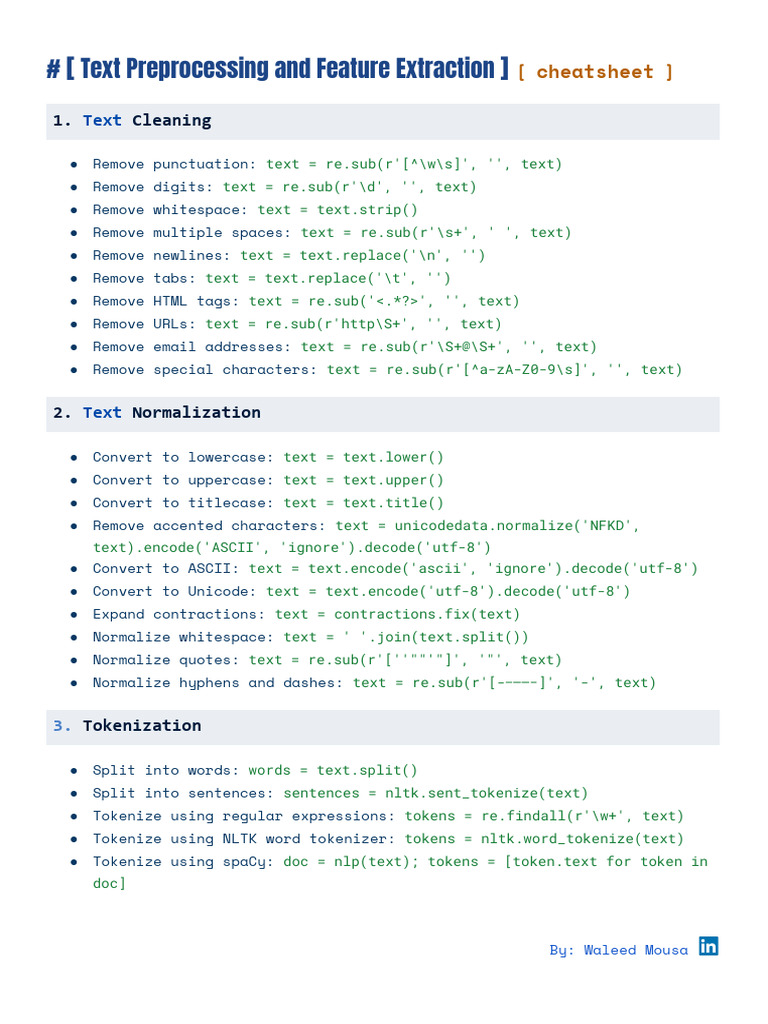Select the "3. Tokenization" section header
768x1024 pixels.
(x=127, y=726)
